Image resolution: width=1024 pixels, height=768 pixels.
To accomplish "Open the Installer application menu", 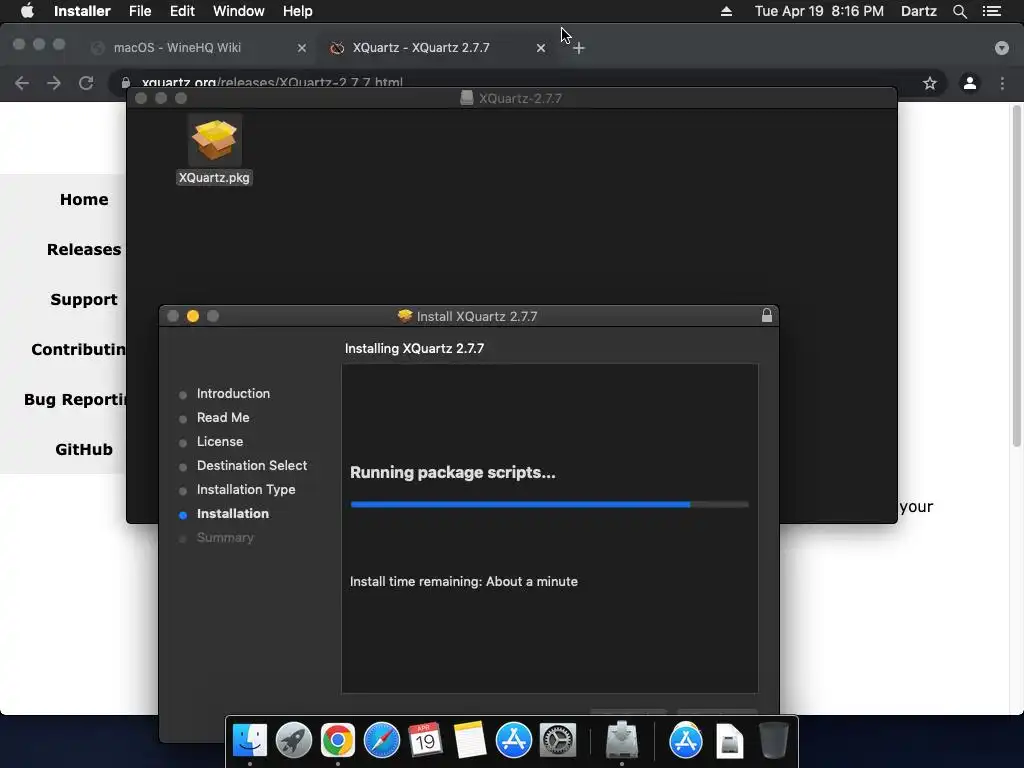I will point(82,11).
